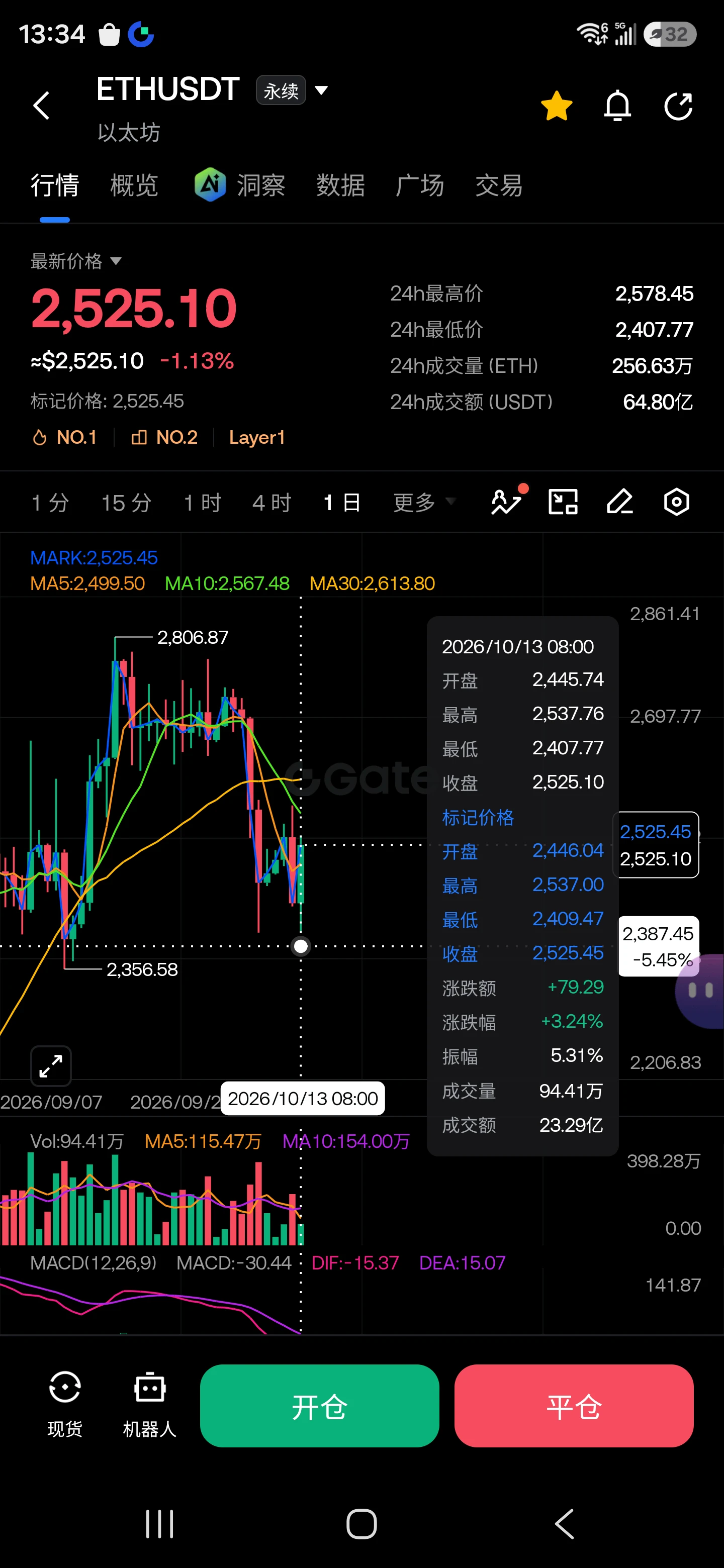Expand the contract type dropdown arrow

(x=321, y=90)
